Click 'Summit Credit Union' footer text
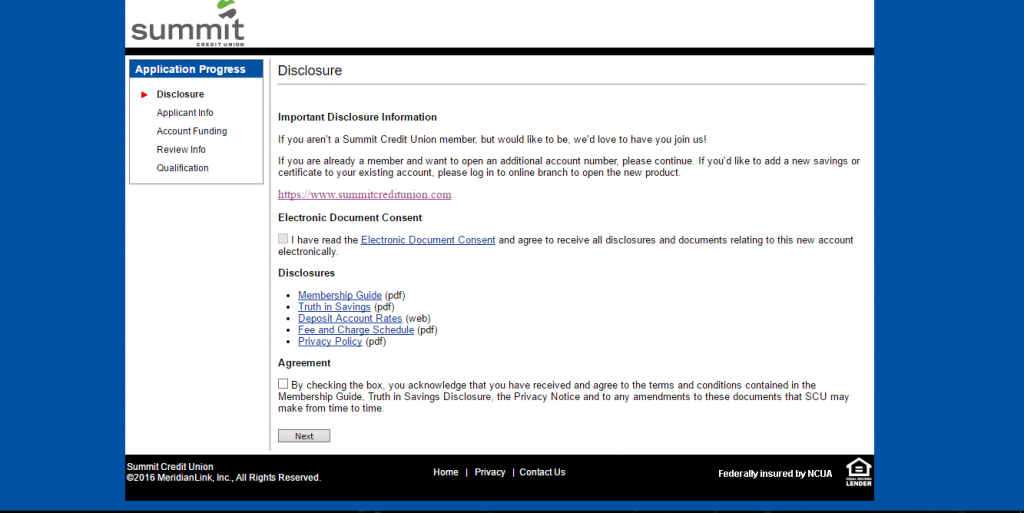 coord(170,467)
